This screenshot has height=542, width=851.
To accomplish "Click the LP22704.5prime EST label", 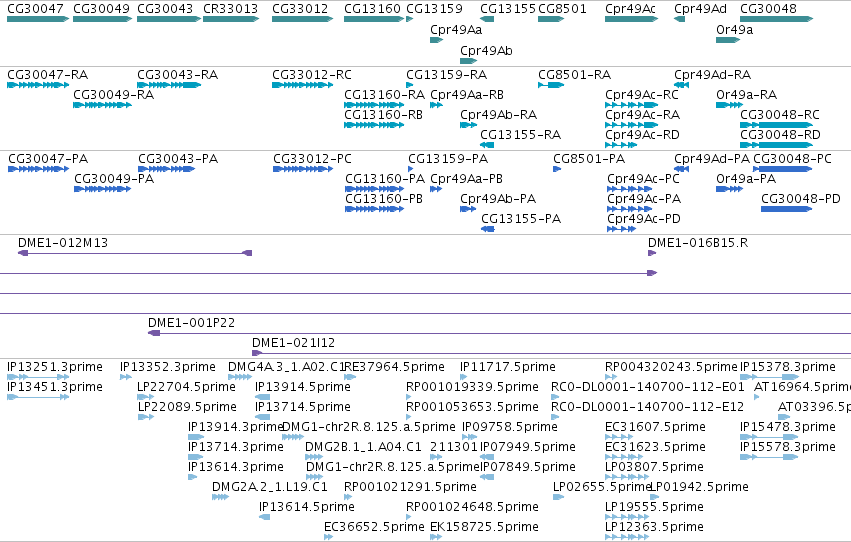I will [186, 387].
